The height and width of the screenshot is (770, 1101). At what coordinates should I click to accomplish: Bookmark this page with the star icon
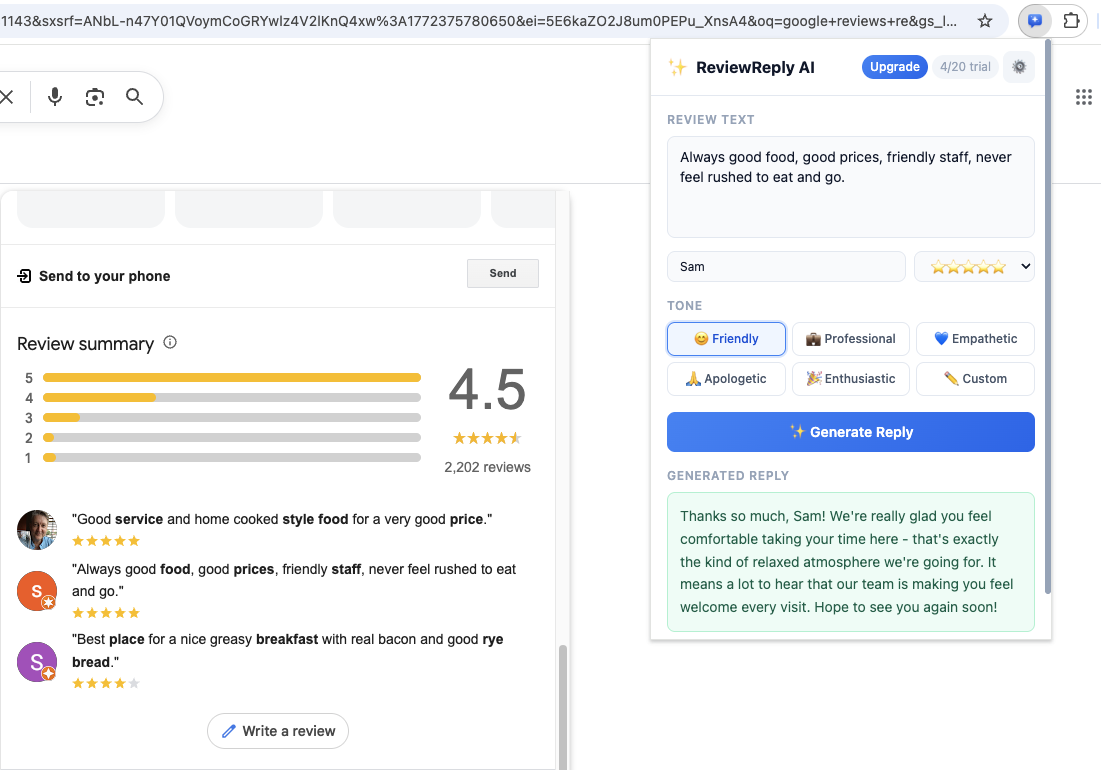986,20
